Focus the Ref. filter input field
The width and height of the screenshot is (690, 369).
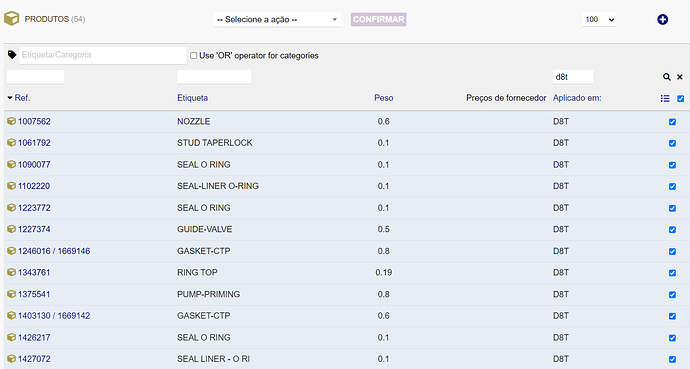click(x=36, y=77)
